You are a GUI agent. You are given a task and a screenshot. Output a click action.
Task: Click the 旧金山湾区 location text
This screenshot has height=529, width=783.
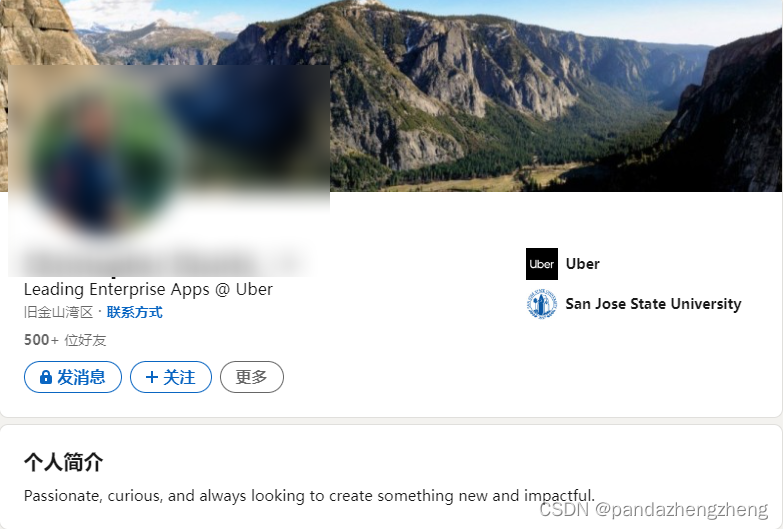pyautogui.click(x=58, y=313)
